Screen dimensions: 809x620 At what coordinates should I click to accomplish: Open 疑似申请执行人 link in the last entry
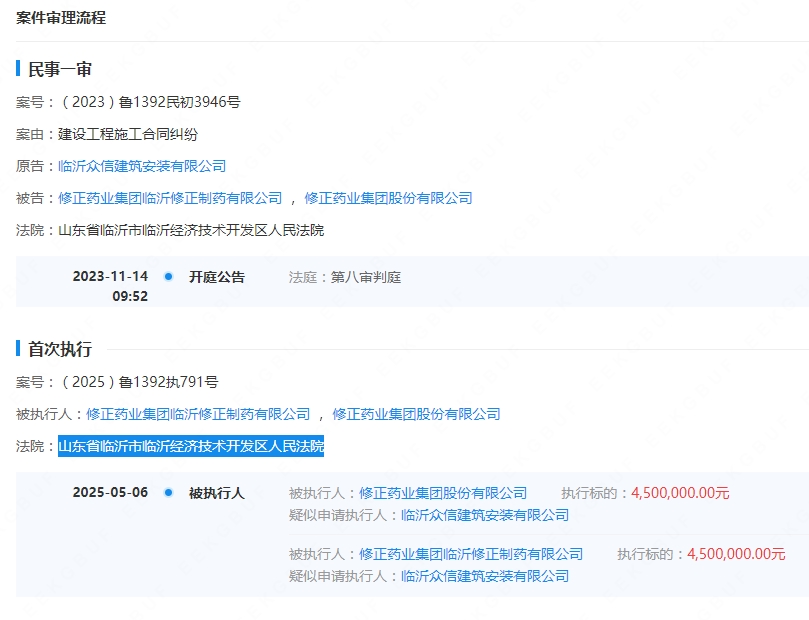[484, 576]
